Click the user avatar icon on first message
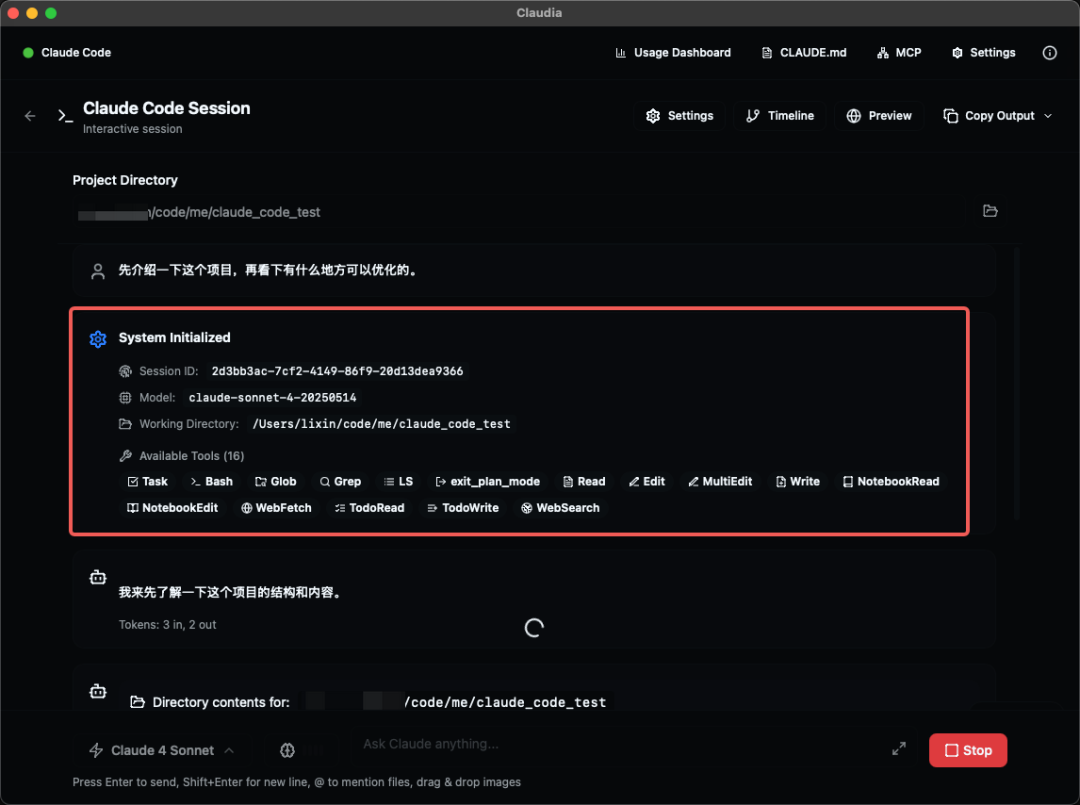The image size is (1080, 805). pos(98,271)
